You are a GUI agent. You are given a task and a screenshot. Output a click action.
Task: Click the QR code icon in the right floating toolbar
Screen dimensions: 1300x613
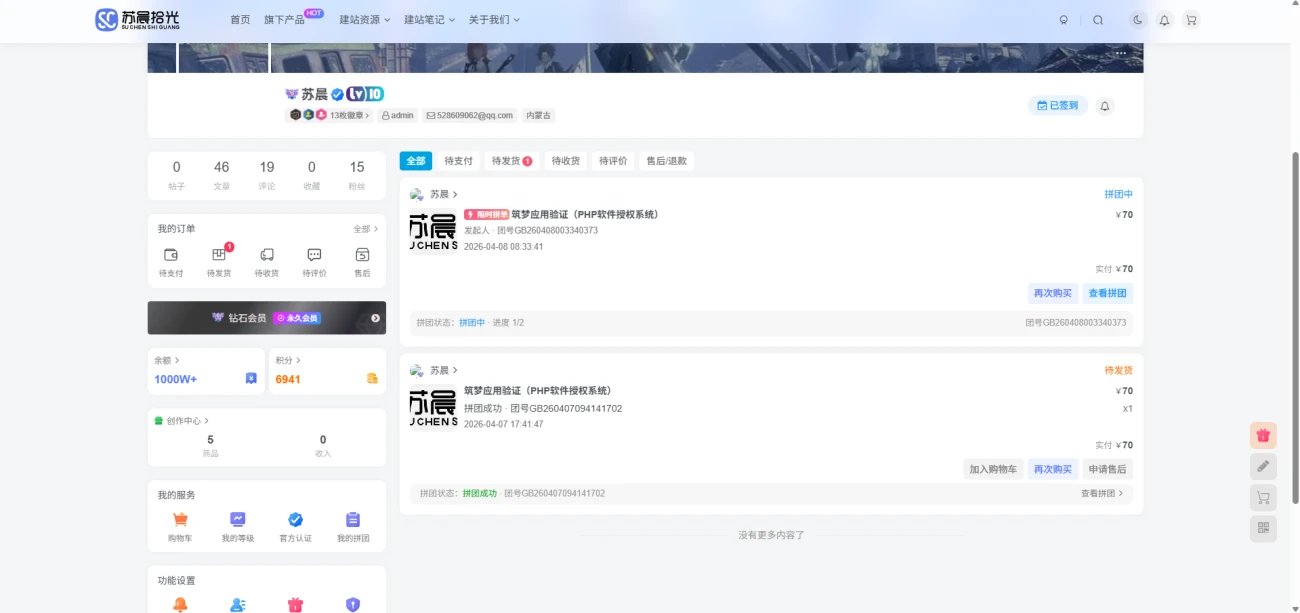1263,528
